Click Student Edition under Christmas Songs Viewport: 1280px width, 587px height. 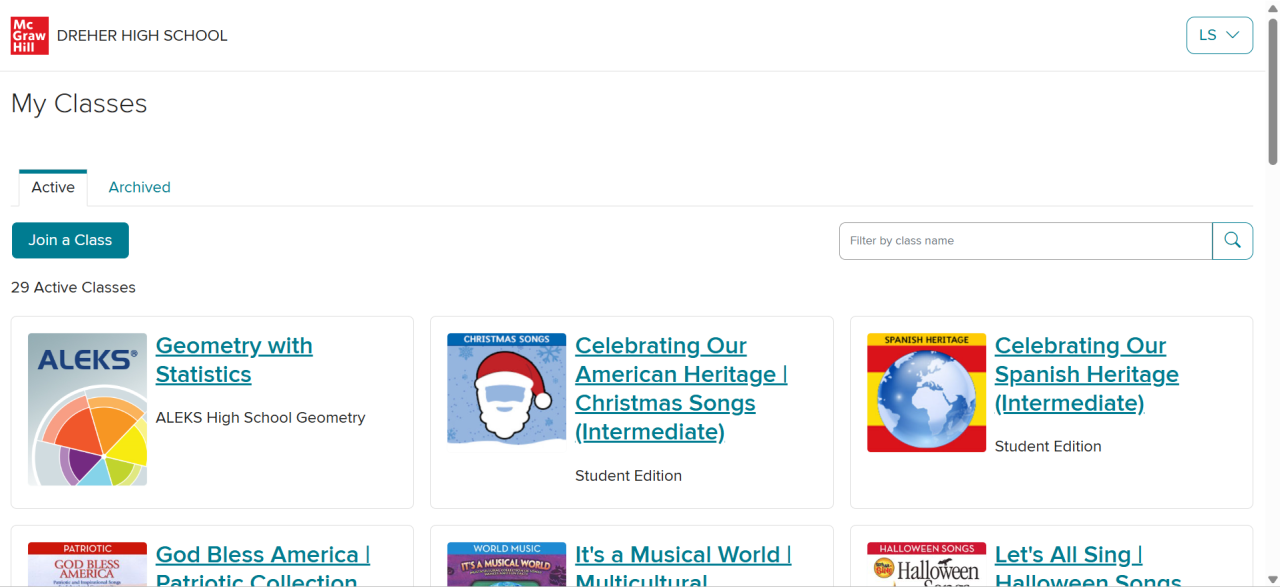click(x=628, y=476)
